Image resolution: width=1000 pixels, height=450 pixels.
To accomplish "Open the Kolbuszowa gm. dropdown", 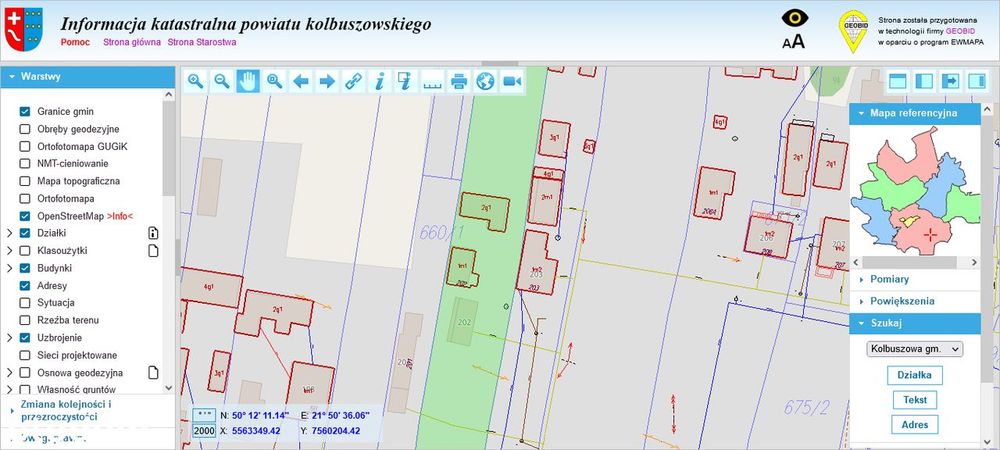I will click(x=915, y=349).
